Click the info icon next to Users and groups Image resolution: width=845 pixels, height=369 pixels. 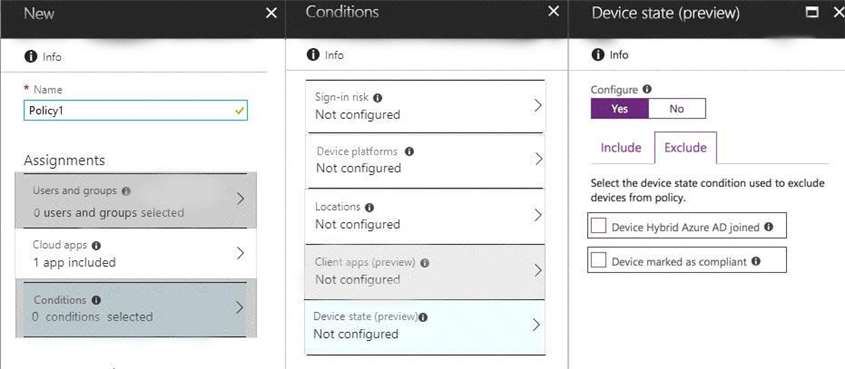click(126, 191)
